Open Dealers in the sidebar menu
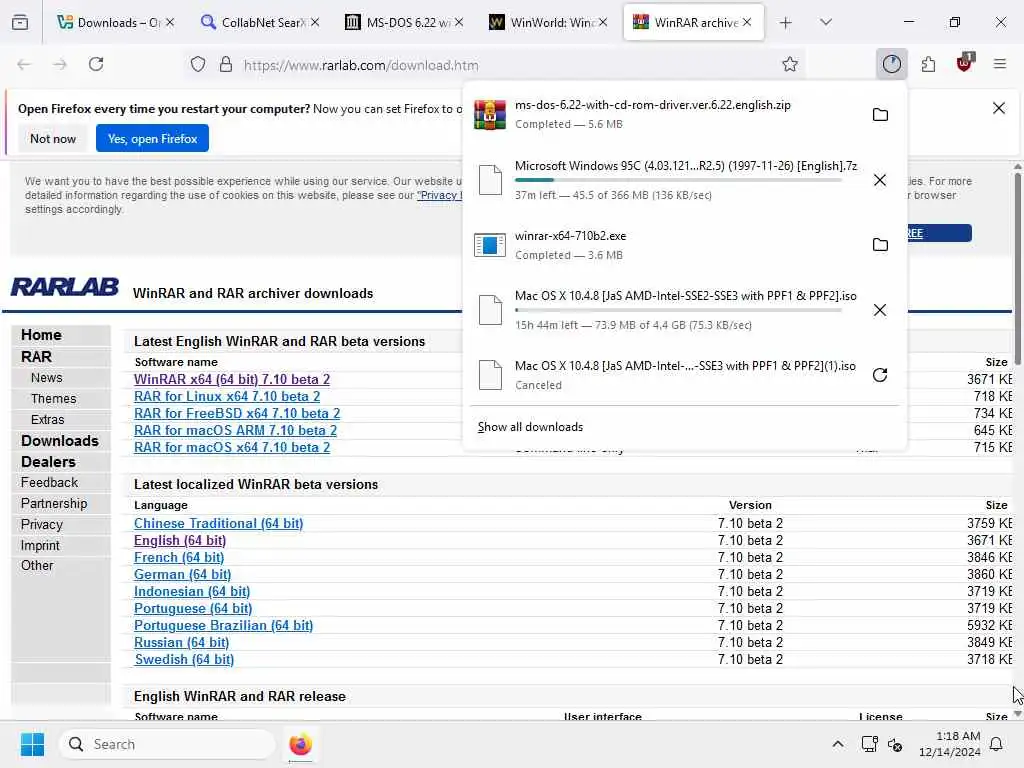The height and width of the screenshot is (768, 1024). click(x=48, y=462)
